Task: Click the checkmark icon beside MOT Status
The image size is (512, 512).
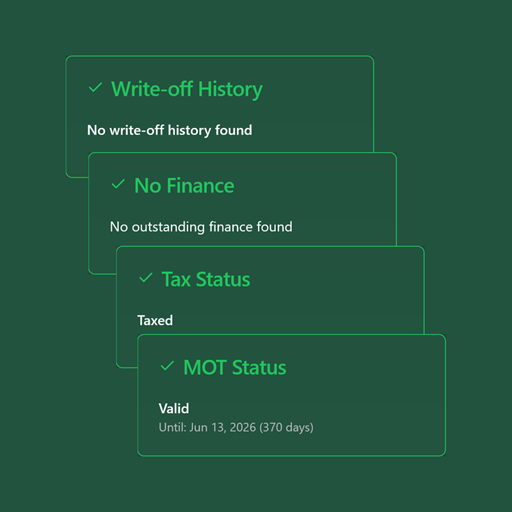Action: 167,366
